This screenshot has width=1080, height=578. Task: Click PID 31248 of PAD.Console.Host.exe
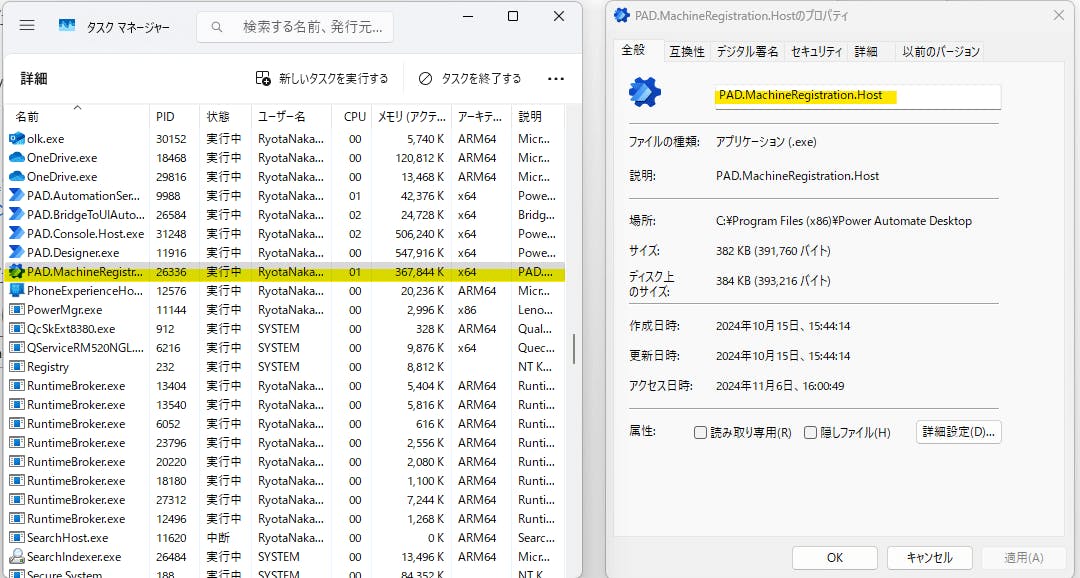point(171,234)
